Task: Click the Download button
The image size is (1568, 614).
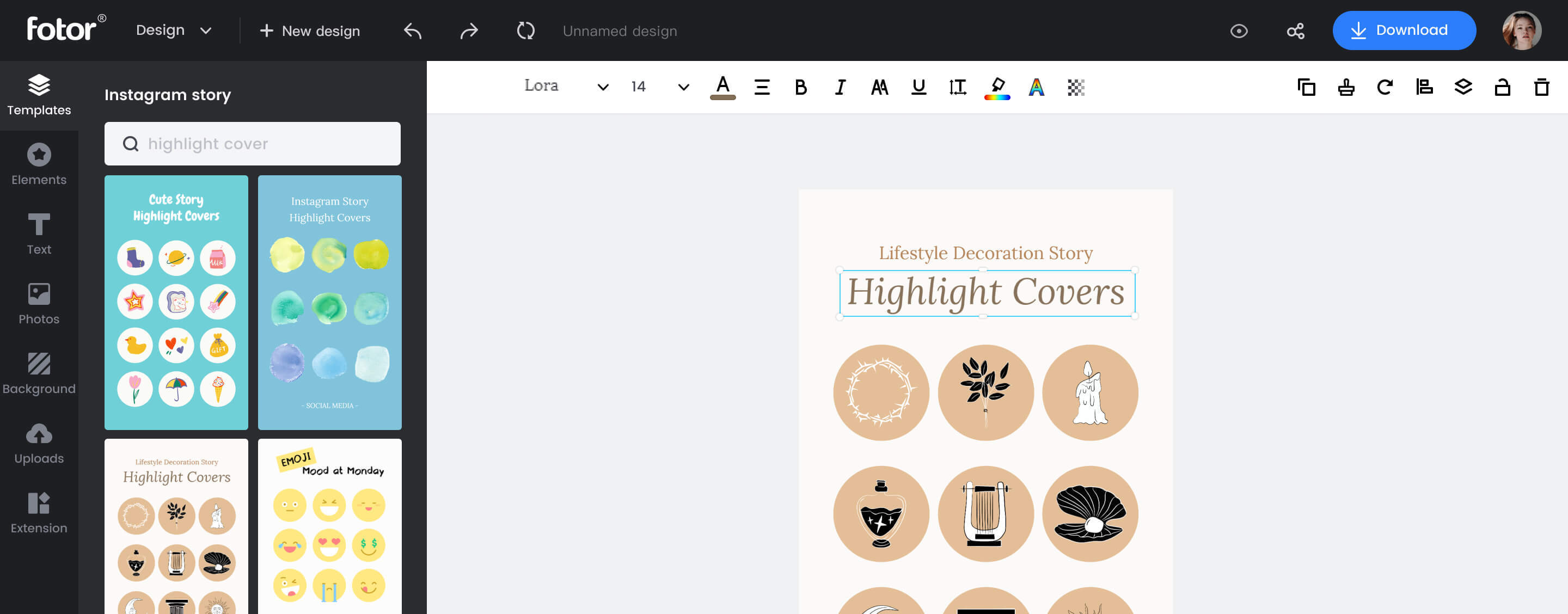Action: 1404,30
